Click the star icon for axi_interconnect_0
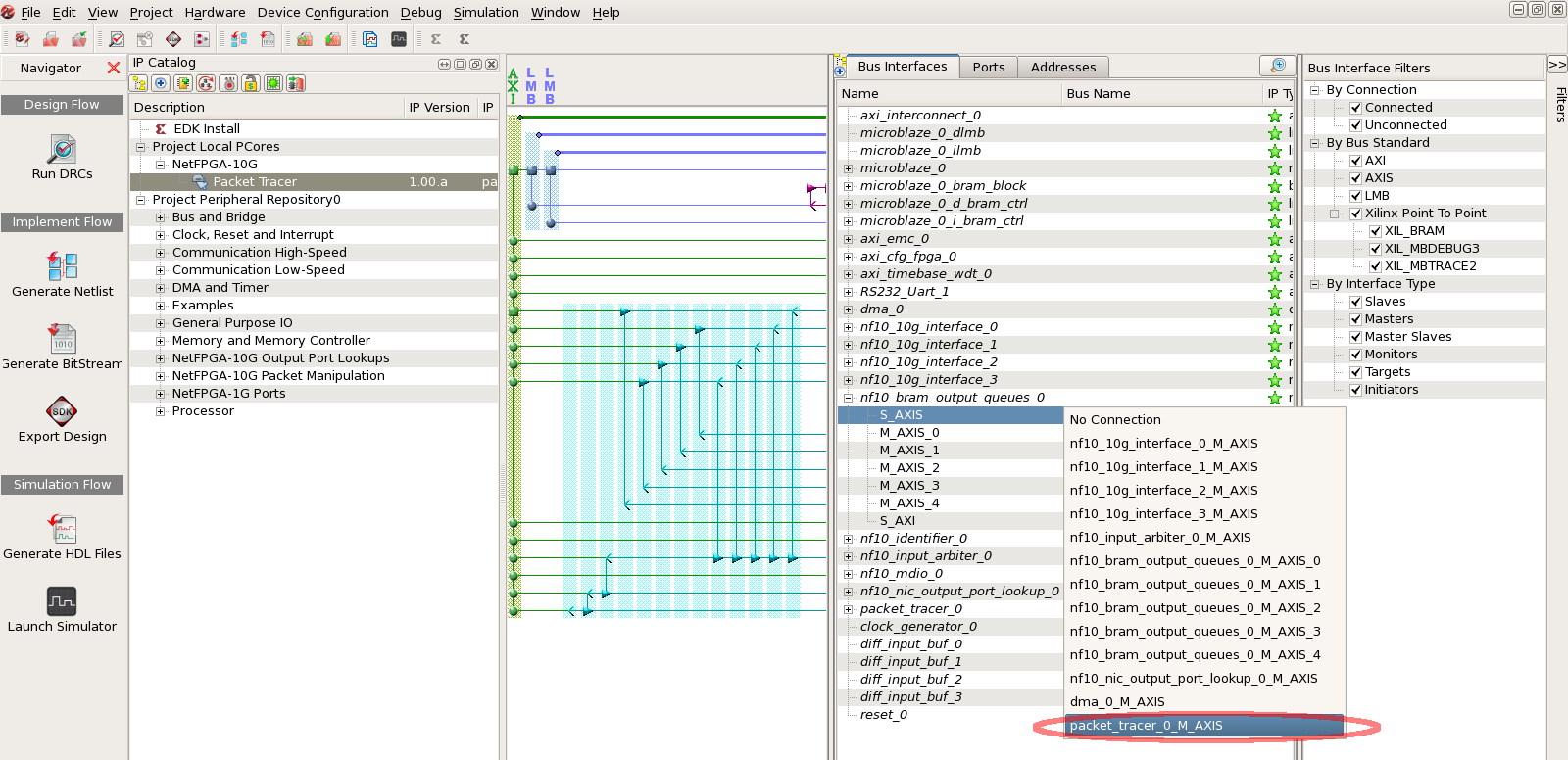 [1275, 116]
